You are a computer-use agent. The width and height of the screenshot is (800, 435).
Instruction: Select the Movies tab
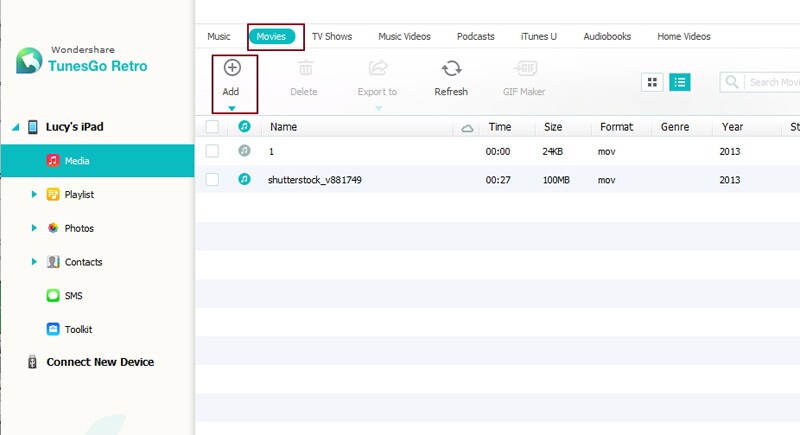[271, 37]
